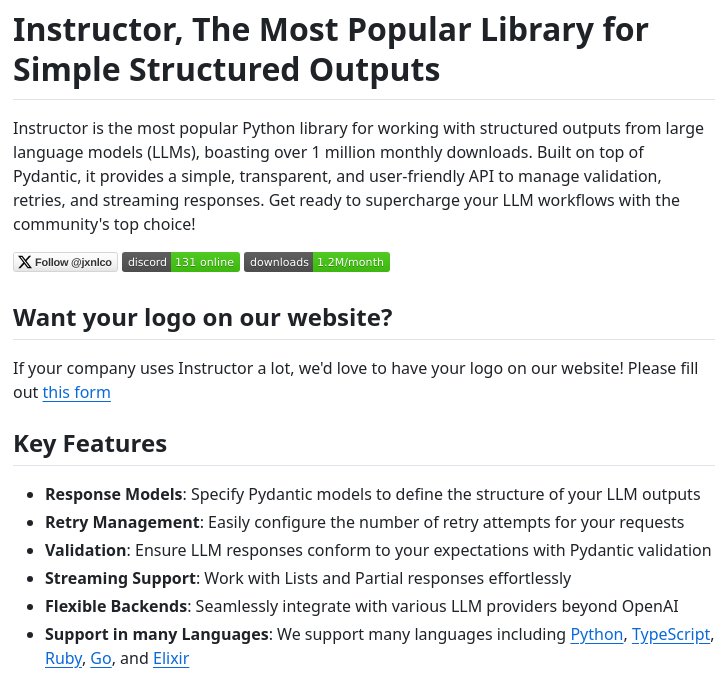Open the TypeScript link
This screenshot has width=726, height=688.
[x=671, y=634]
